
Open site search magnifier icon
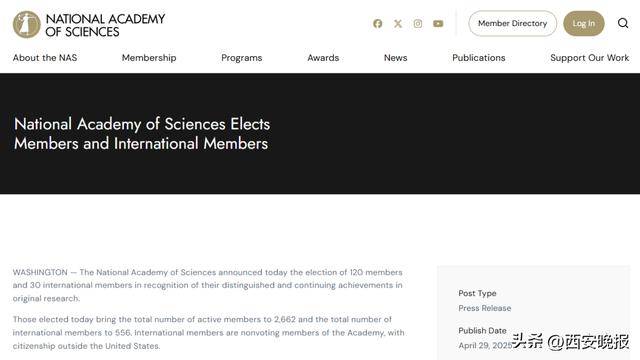[x=623, y=23]
